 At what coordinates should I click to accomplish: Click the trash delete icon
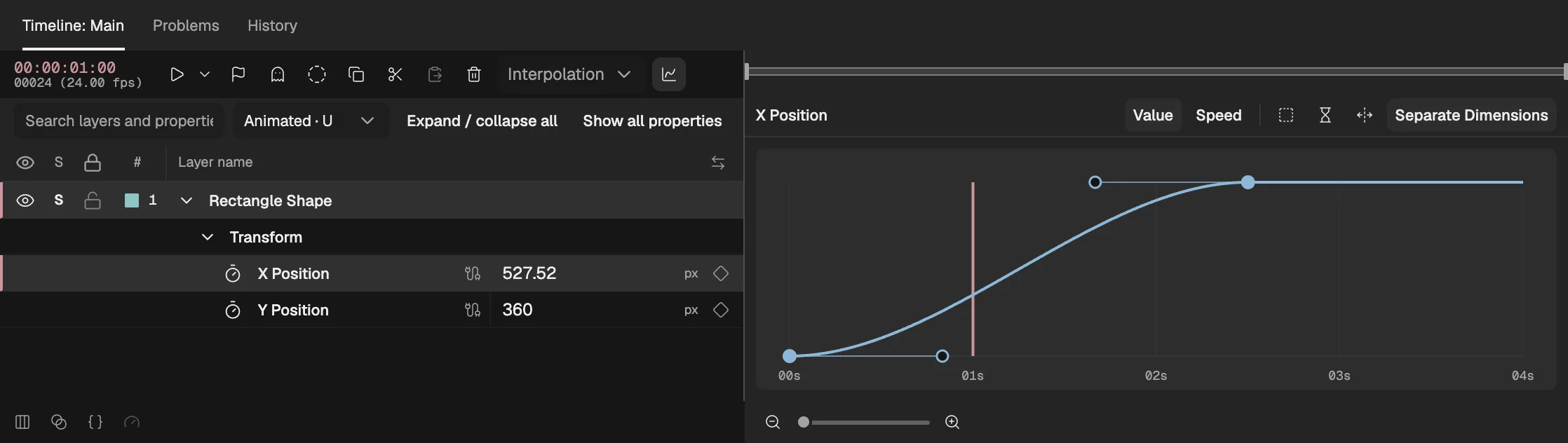click(x=474, y=74)
